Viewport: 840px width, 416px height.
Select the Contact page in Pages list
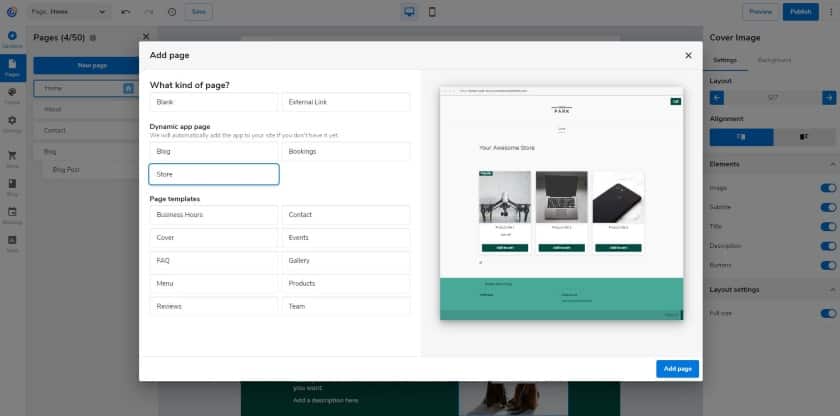(86, 131)
